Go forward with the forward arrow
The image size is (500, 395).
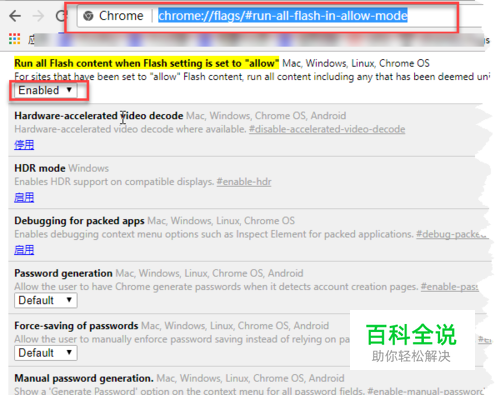(x=39, y=16)
